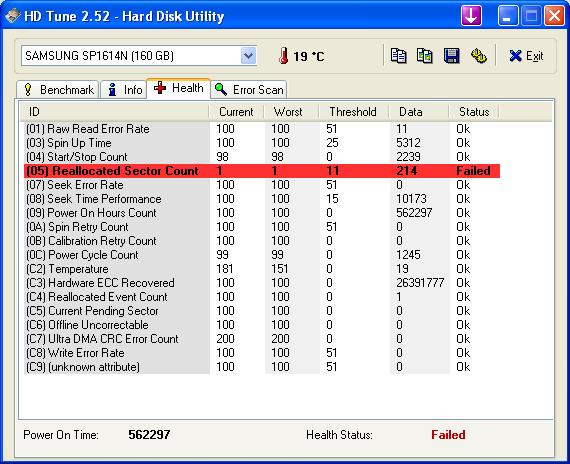Select the Raw Read Error Rate row

(262, 129)
